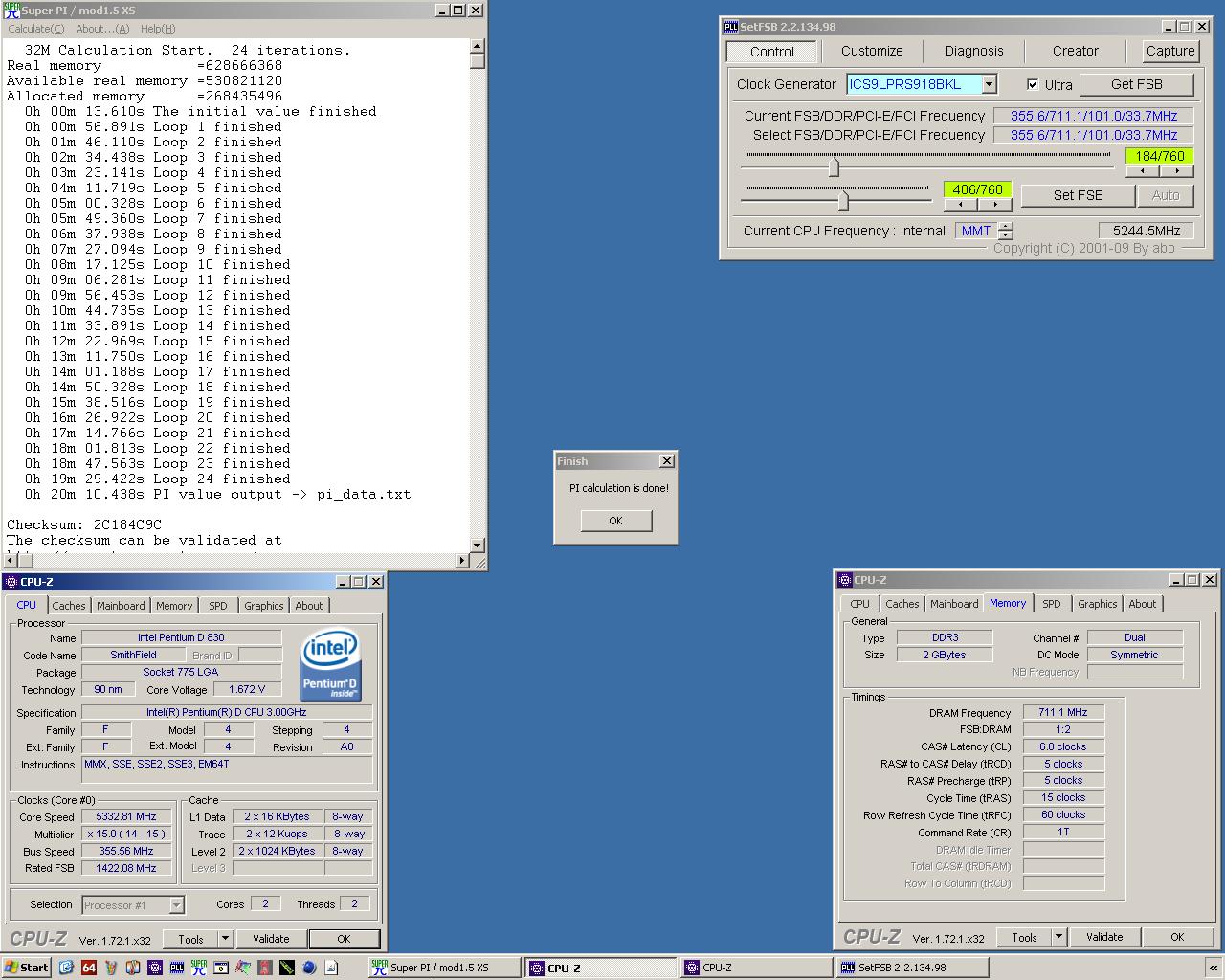
Task: Click the lower 406/760 slider thumb
Action: tap(843, 200)
